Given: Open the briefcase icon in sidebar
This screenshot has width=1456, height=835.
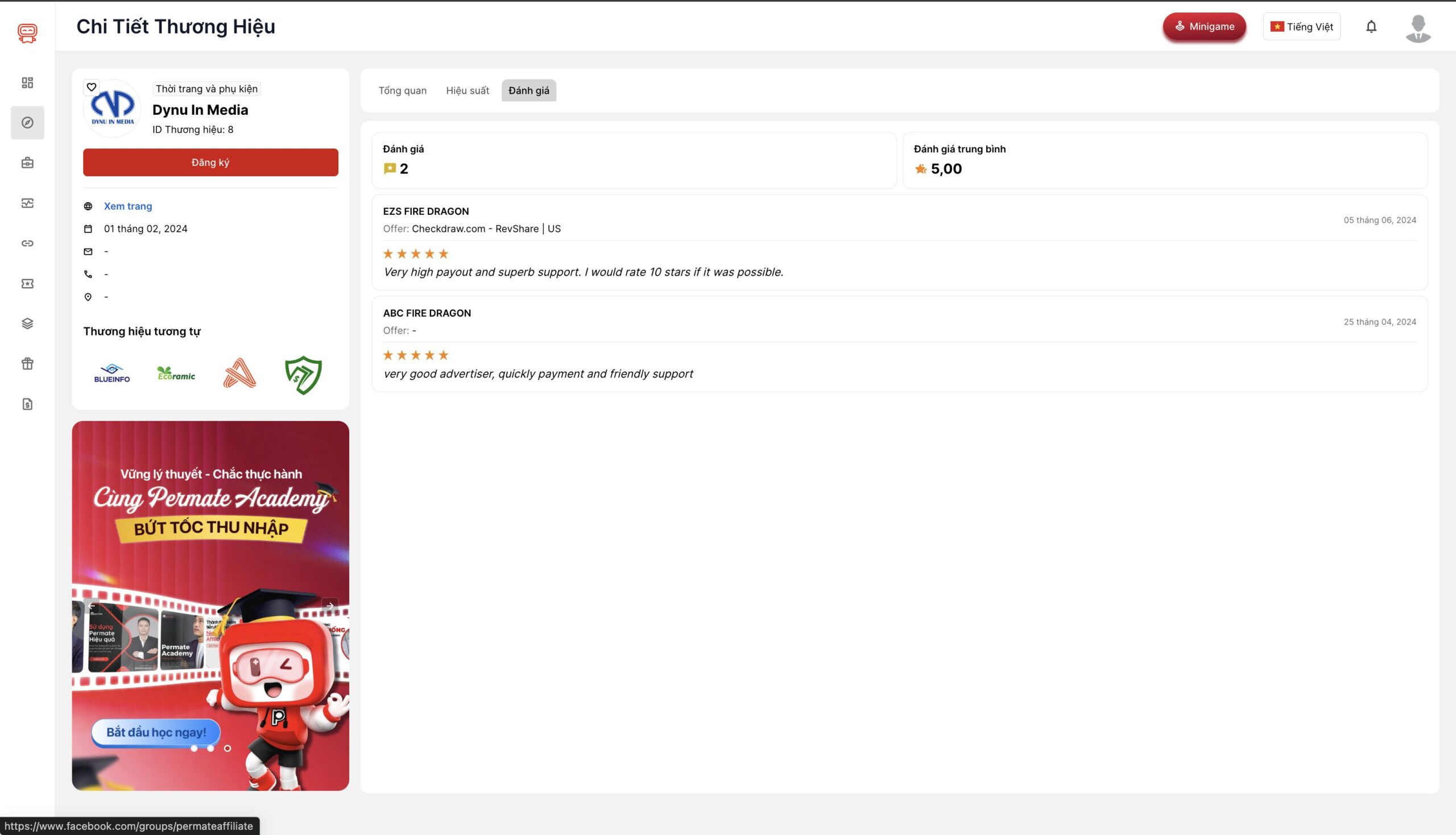Looking at the screenshot, I should (27, 163).
